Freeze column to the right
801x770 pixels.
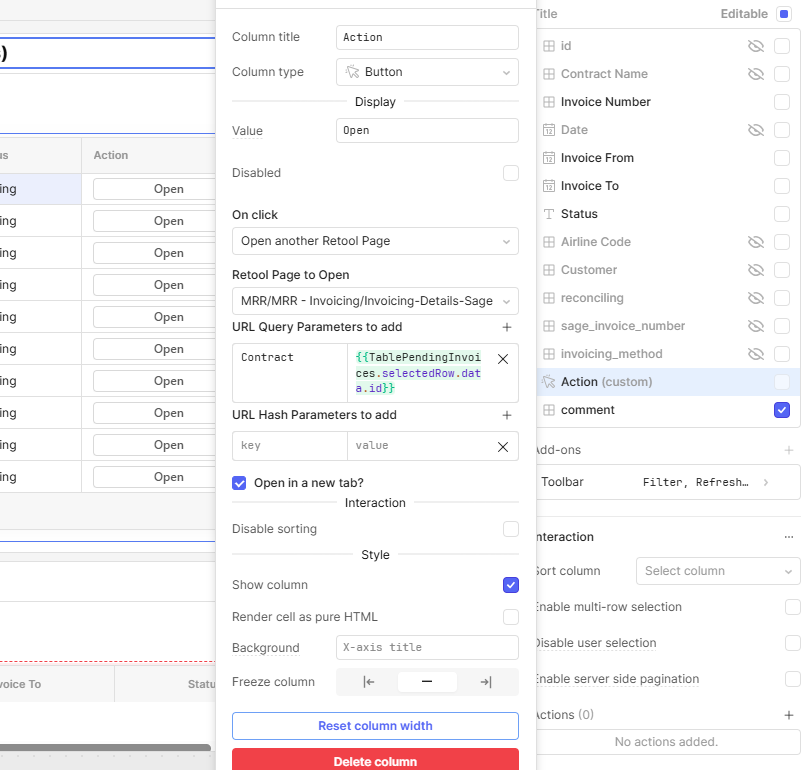point(486,682)
